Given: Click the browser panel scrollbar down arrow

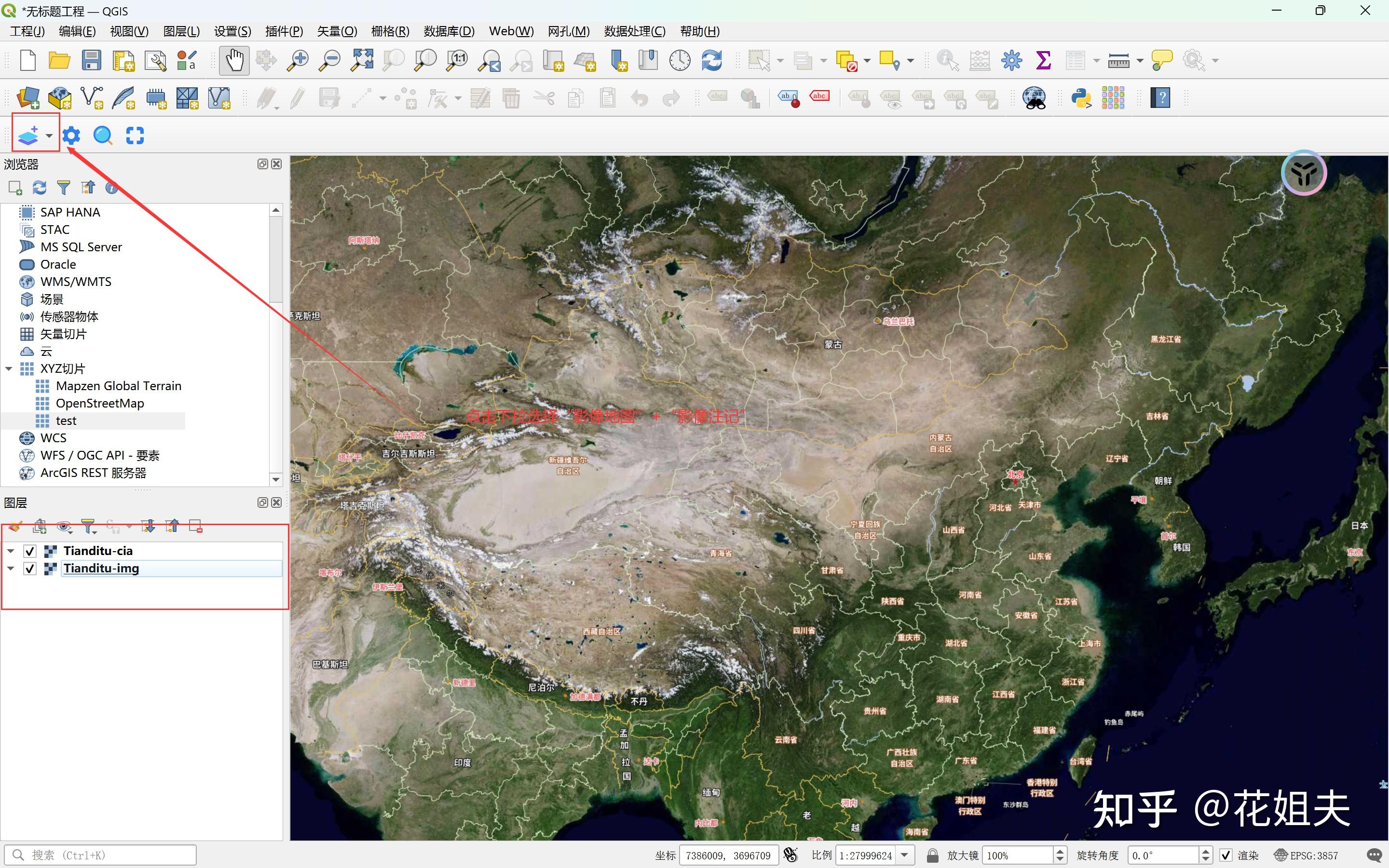Looking at the screenshot, I should 276,479.
